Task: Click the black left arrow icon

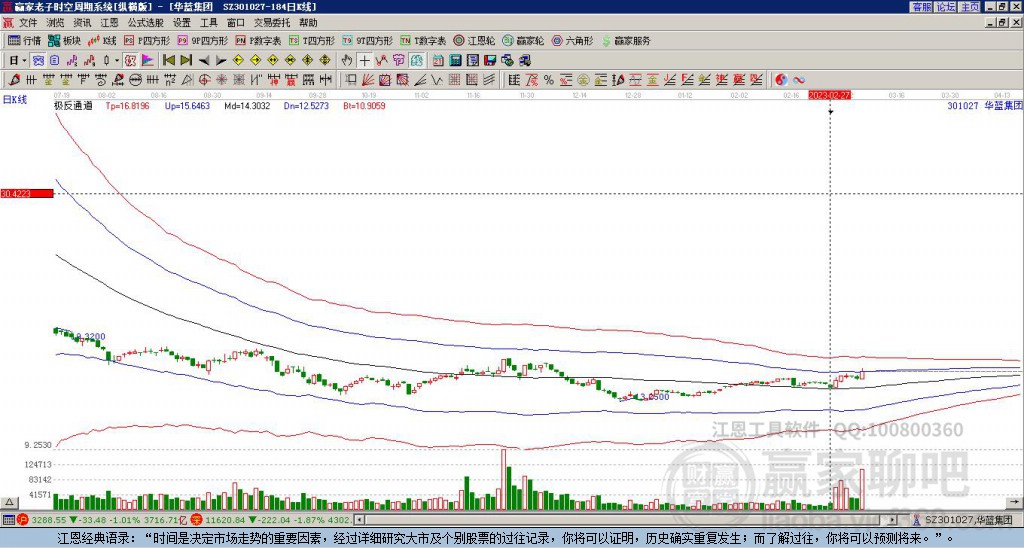Action: click(x=204, y=61)
